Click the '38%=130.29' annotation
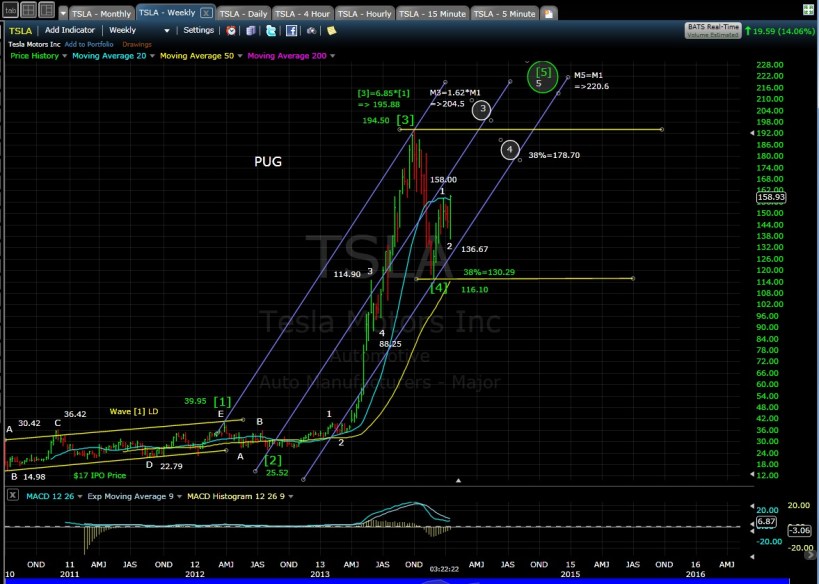The image size is (819, 584). pos(489,272)
